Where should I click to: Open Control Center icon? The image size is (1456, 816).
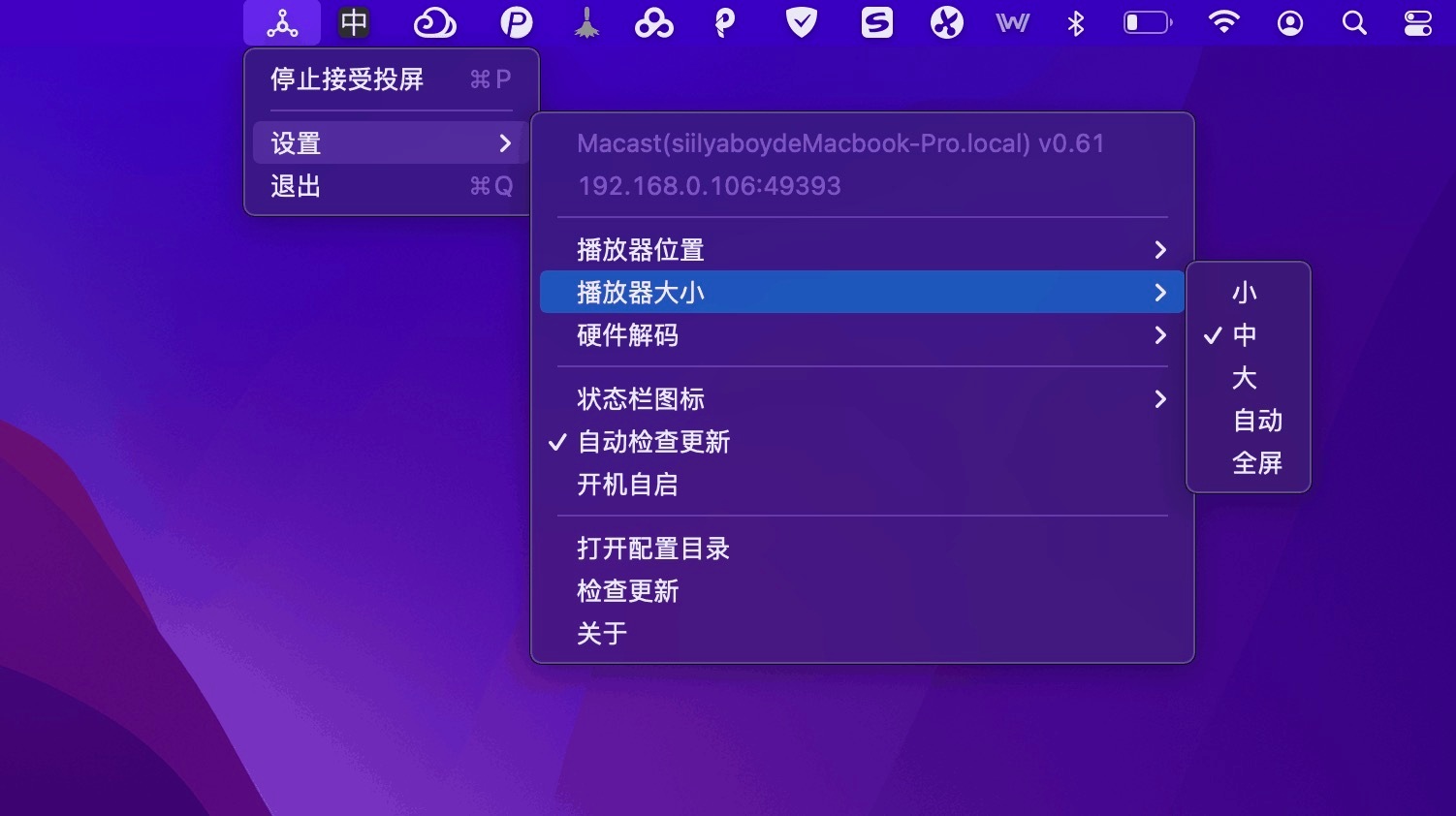coord(1417,22)
